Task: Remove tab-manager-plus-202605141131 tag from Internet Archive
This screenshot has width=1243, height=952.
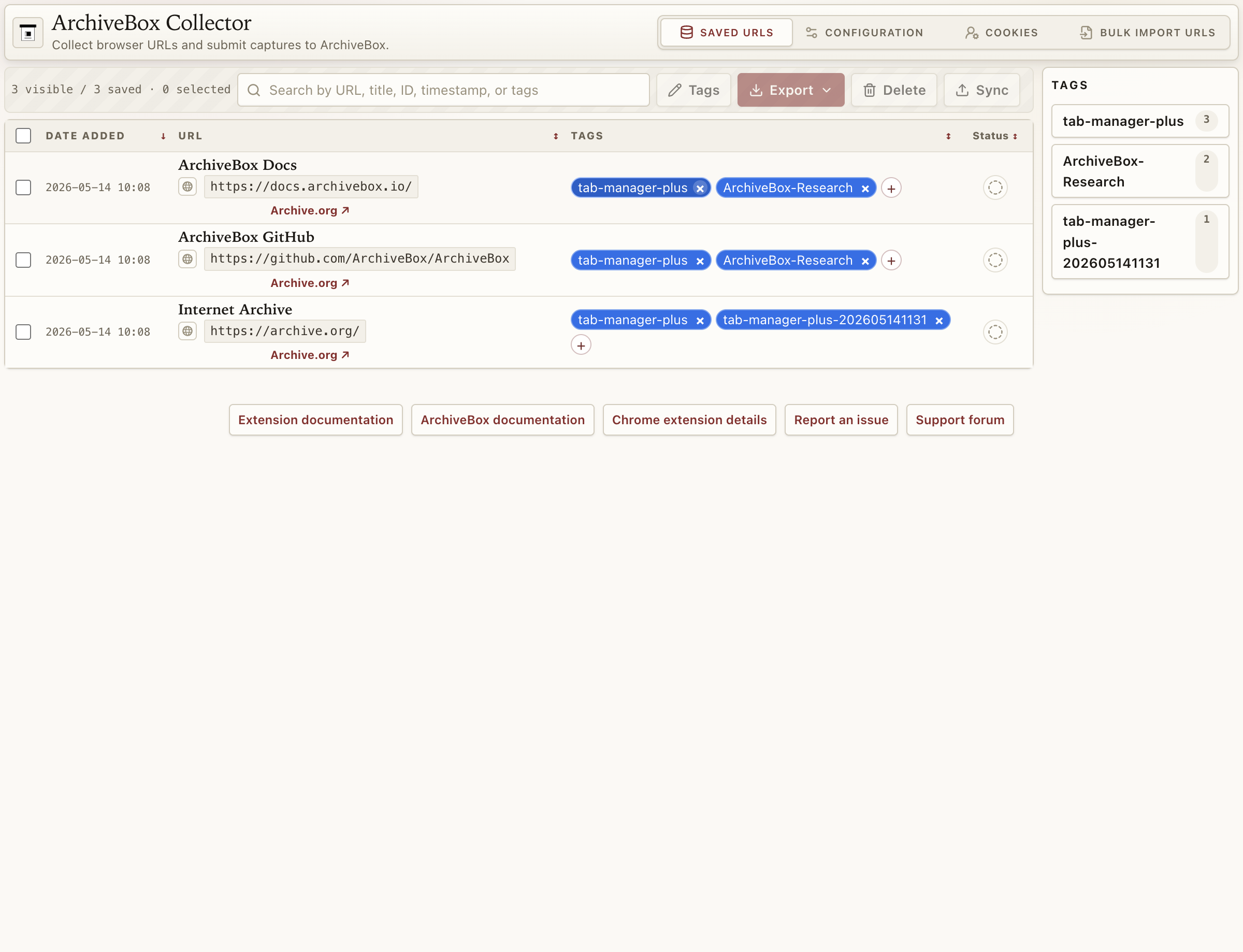Action: click(939, 321)
